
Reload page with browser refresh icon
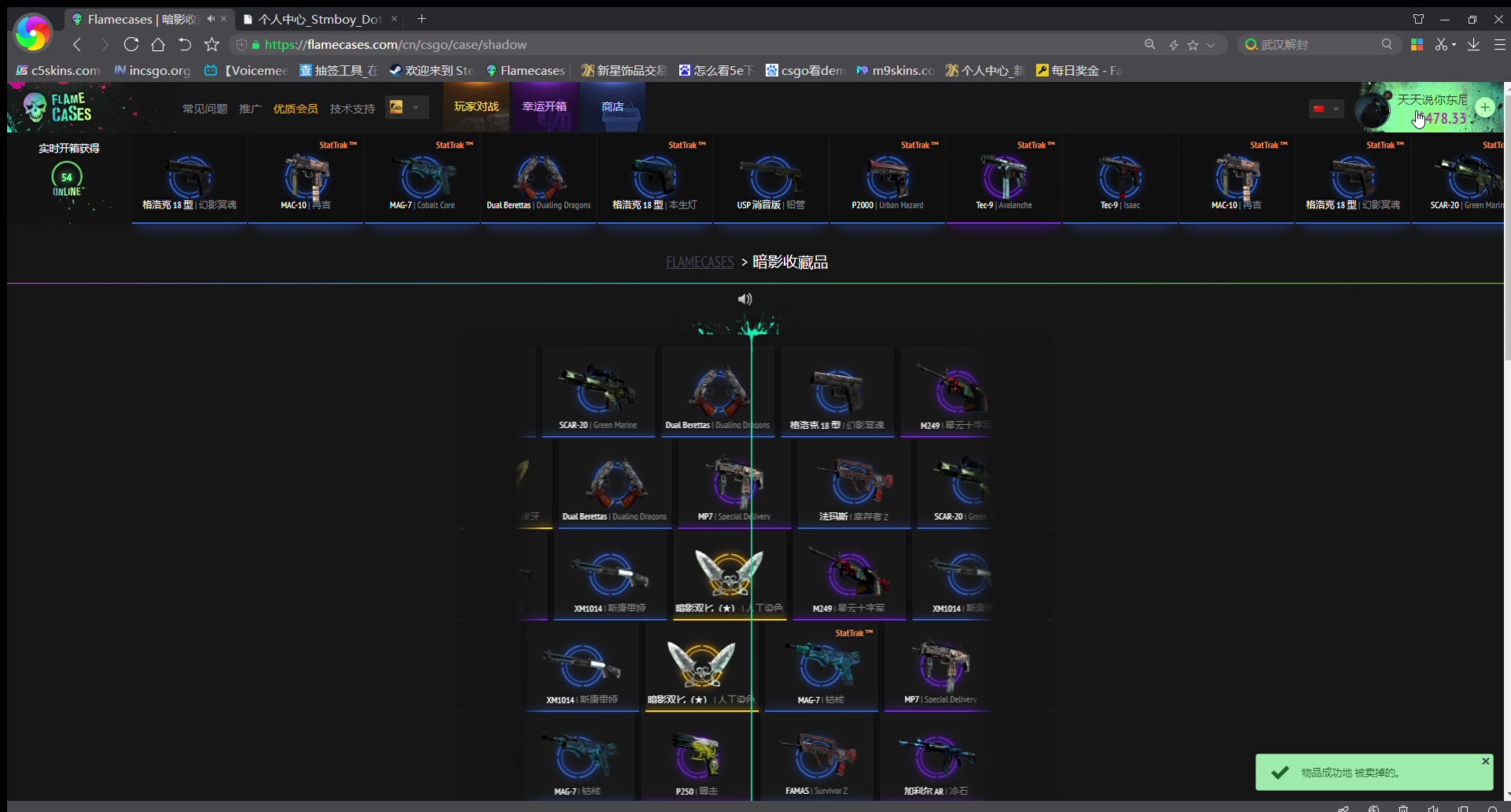pyautogui.click(x=131, y=45)
